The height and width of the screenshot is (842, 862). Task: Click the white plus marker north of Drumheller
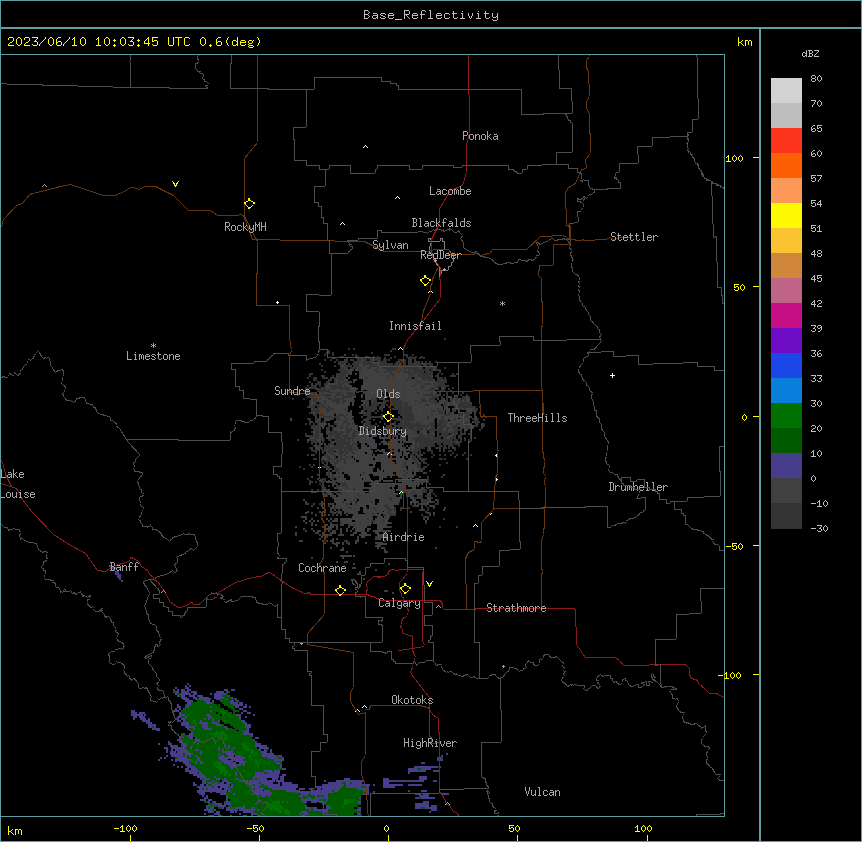click(612, 375)
